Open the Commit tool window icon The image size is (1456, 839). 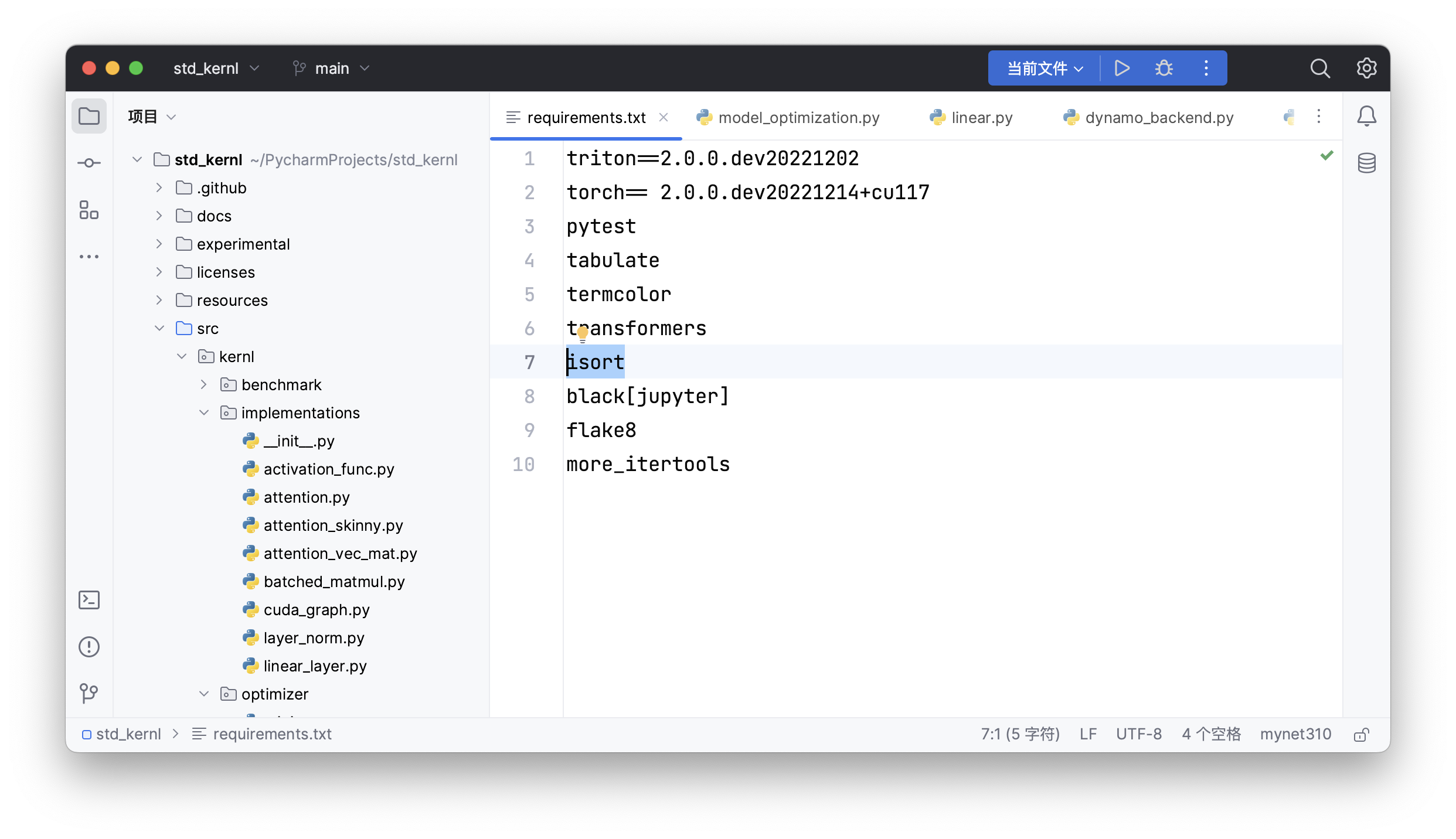[x=89, y=163]
